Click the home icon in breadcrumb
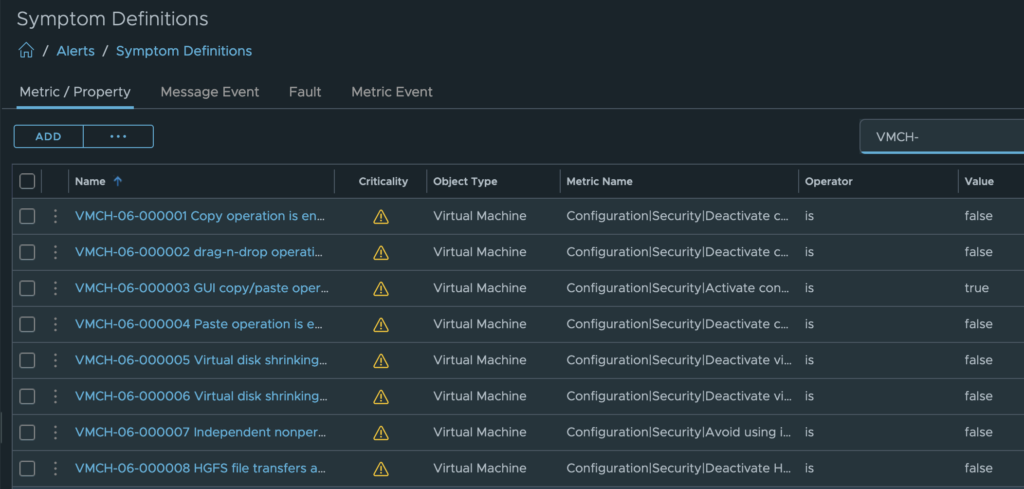1024x489 pixels. [x=26, y=51]
